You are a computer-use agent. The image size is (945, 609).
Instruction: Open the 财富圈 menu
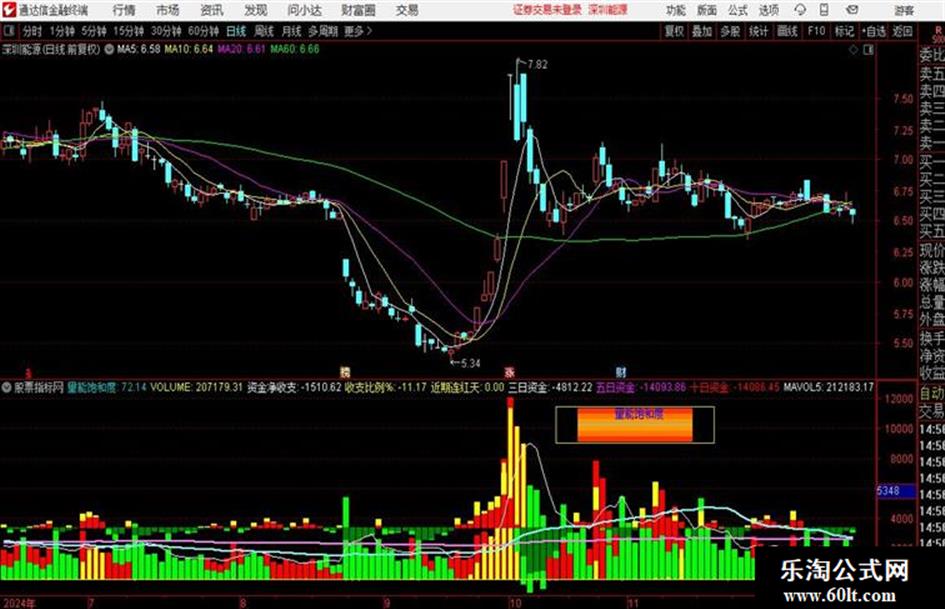358,10
